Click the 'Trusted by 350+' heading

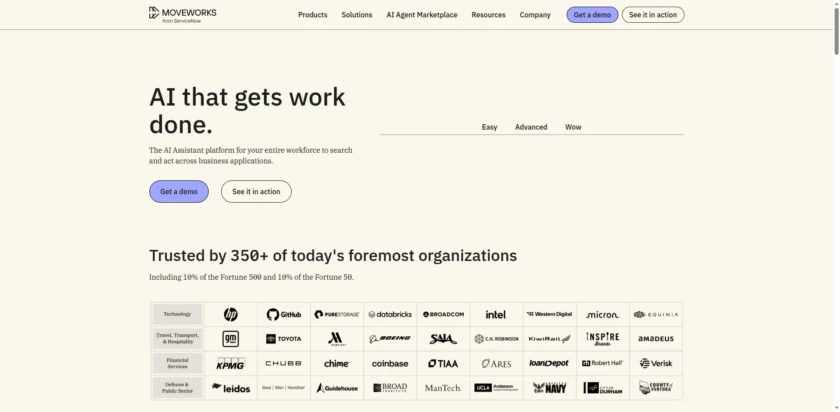point(333,256)
